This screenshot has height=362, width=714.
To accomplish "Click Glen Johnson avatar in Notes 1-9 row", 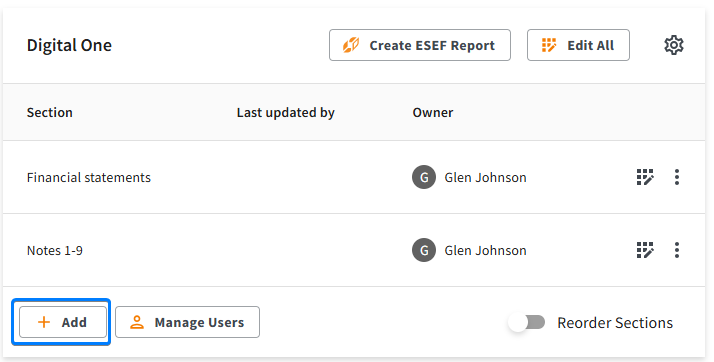I will (x=424, y=250).
